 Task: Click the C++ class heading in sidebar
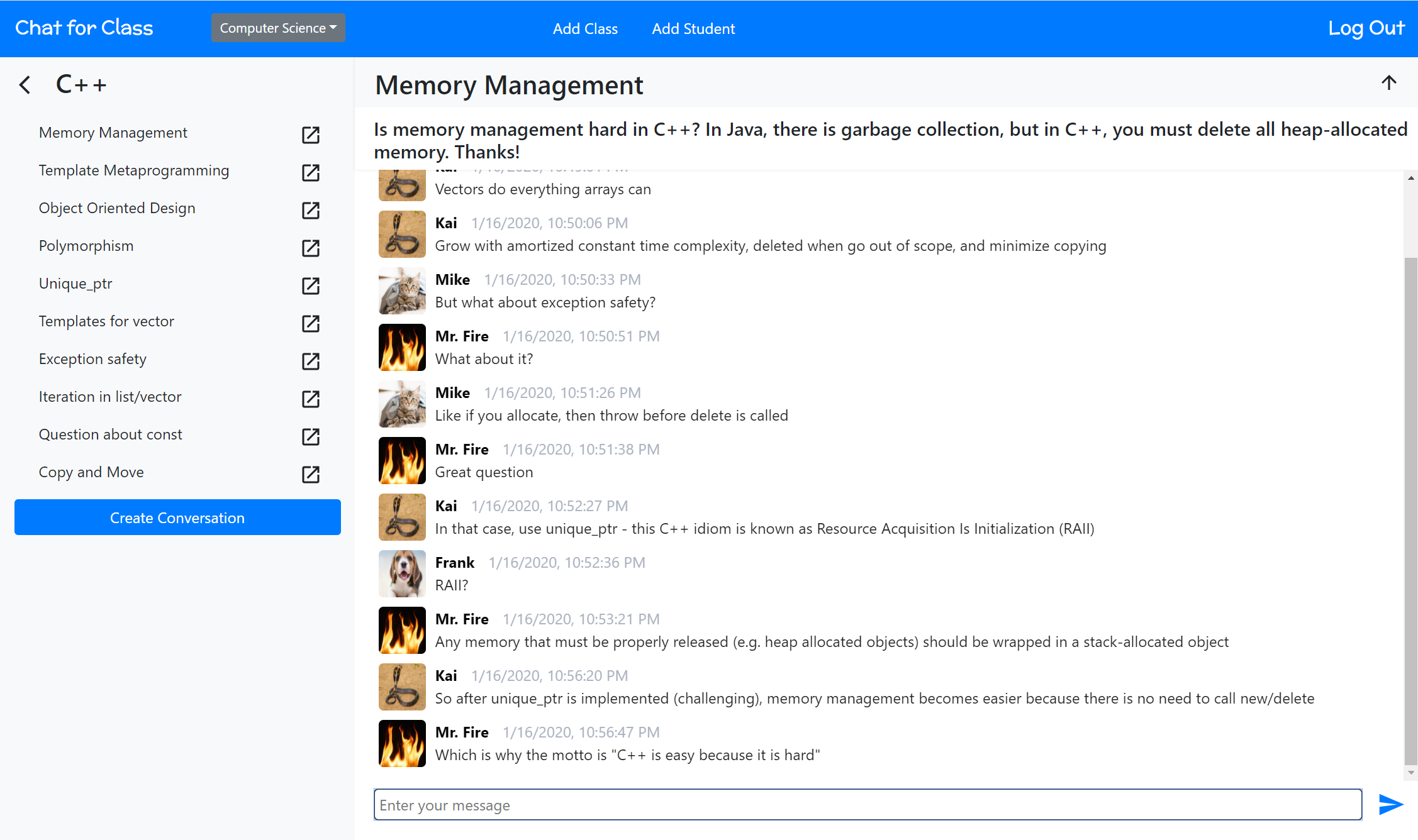(81, 84)
